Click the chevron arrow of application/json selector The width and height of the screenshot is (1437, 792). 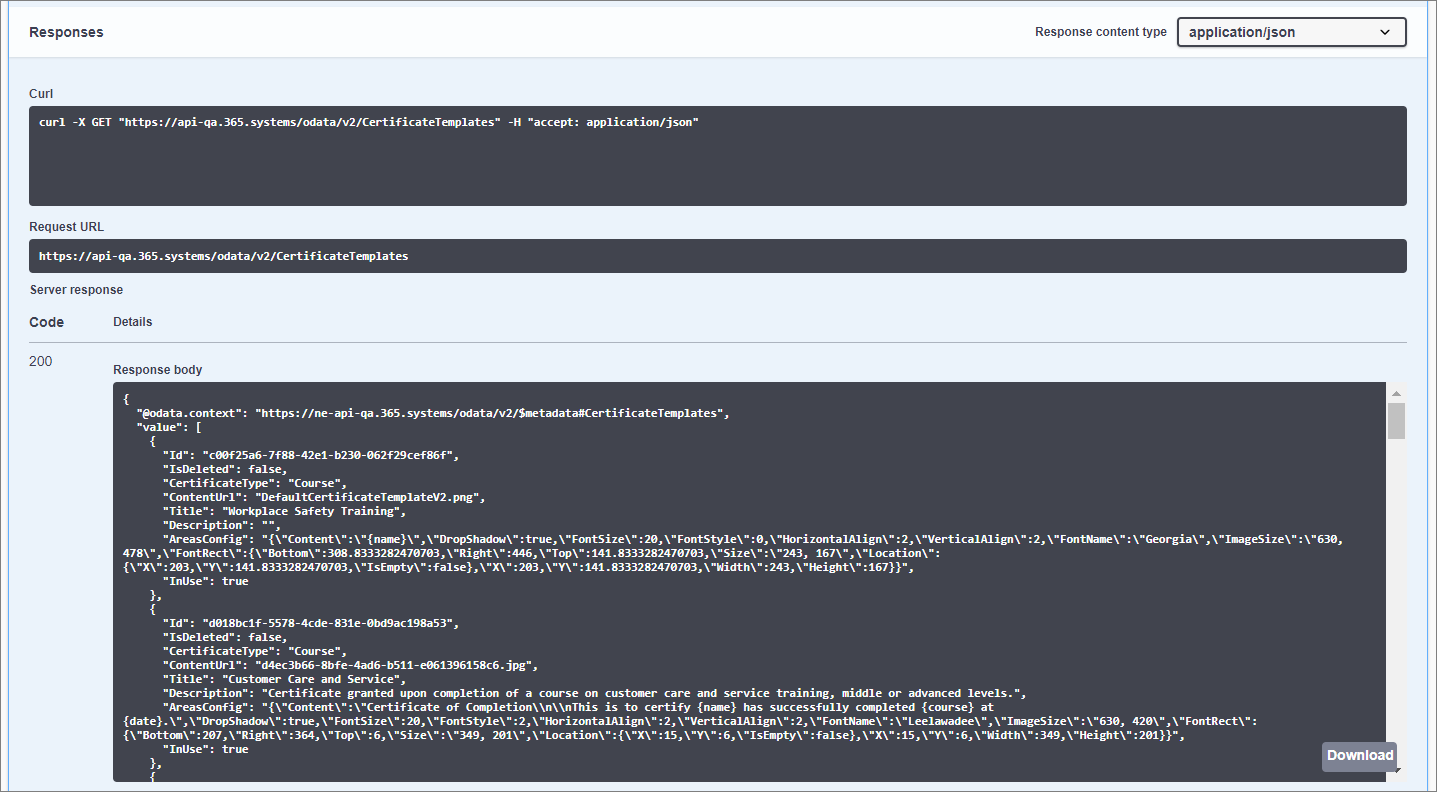(1385, 32)
